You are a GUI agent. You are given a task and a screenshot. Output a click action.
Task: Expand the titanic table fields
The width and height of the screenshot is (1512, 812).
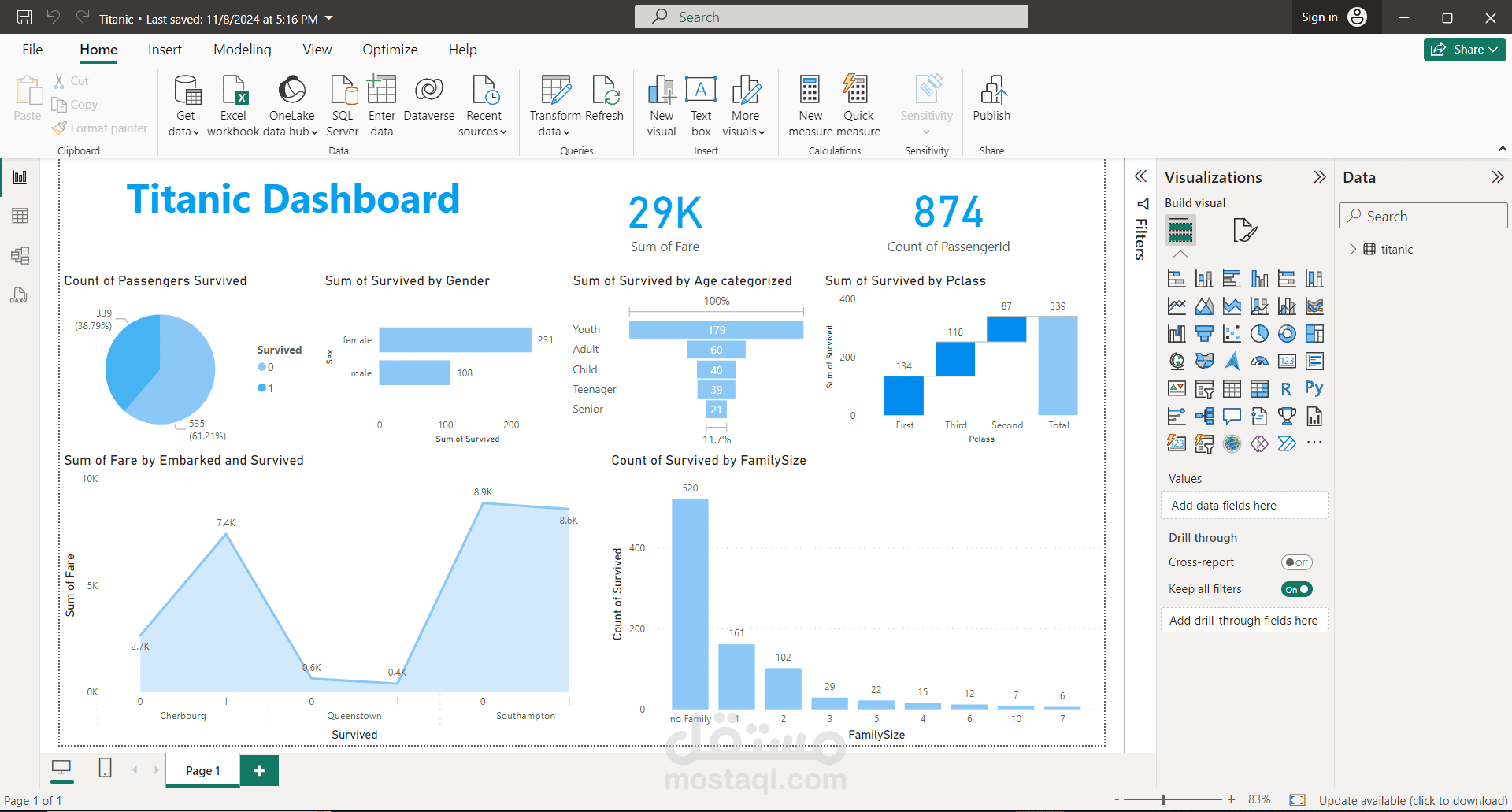coord(1353,249)
